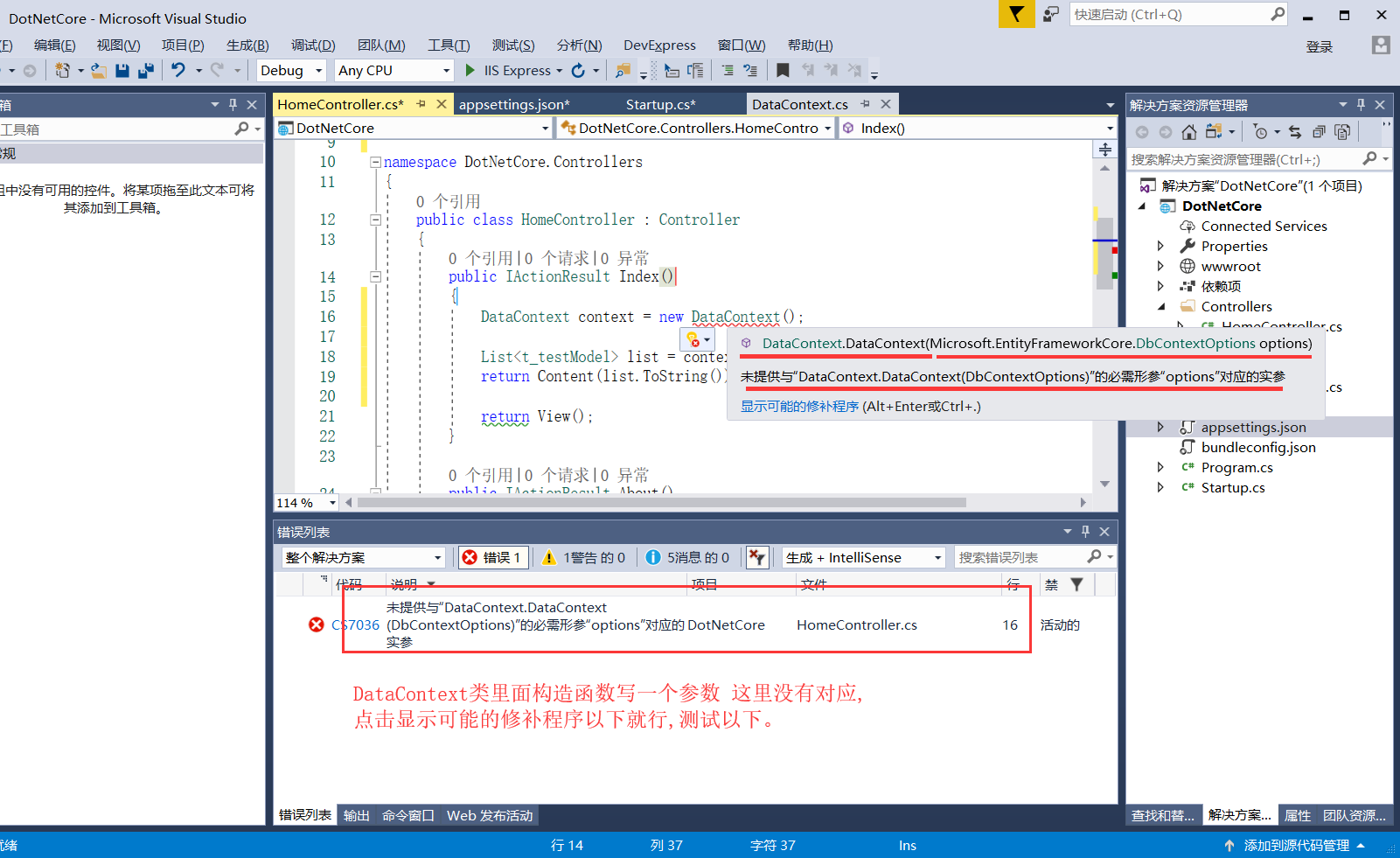Collapse the HomeController class outlining box
Viewport: 1400px width, 858px height.
point(375,220)
